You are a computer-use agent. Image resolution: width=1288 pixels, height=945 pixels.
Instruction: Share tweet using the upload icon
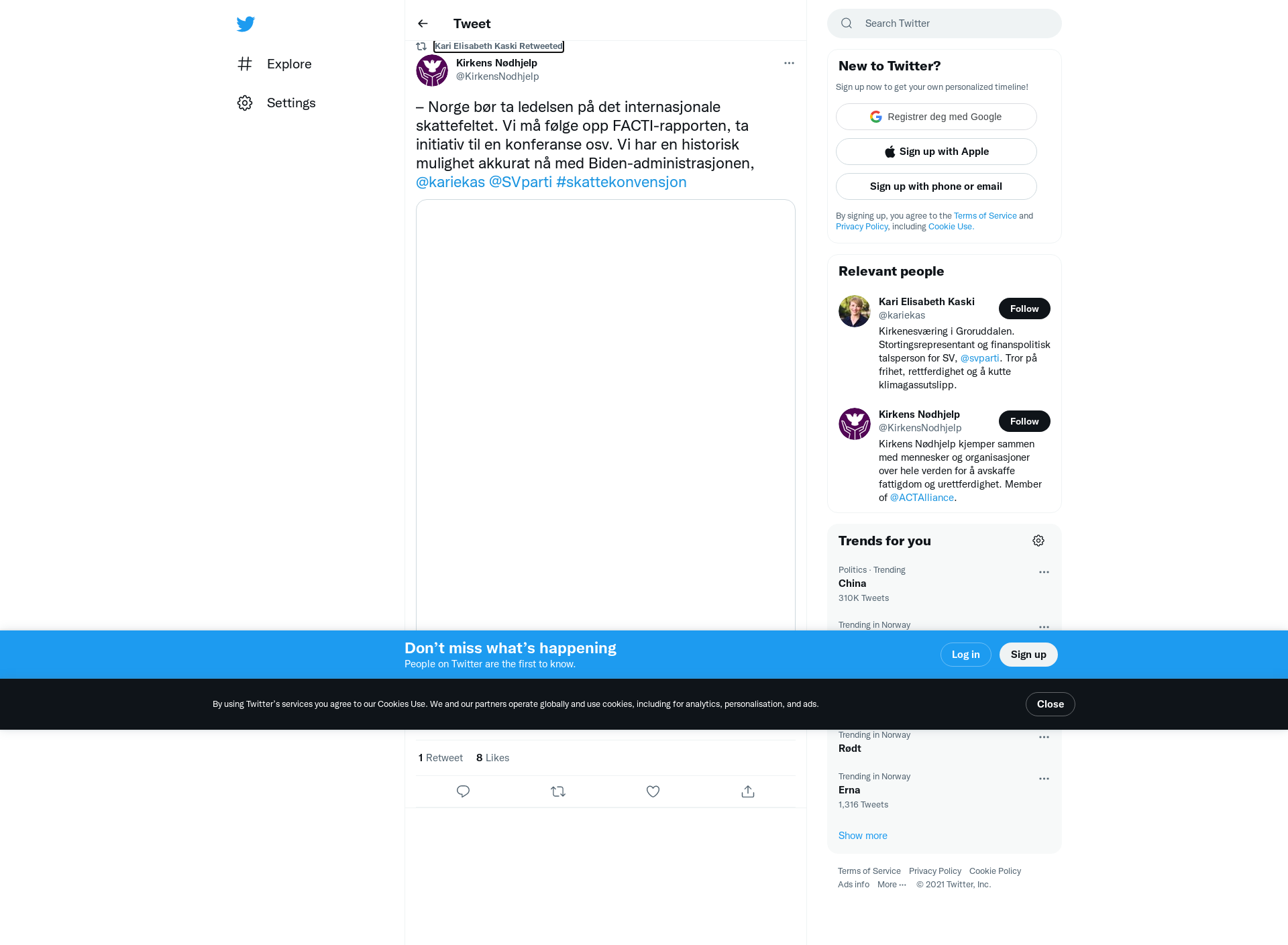(x=748, y=791)
